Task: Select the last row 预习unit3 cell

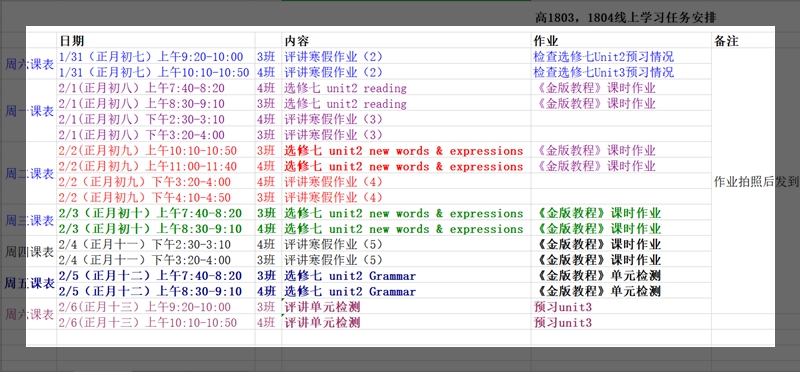Action: 621,323
